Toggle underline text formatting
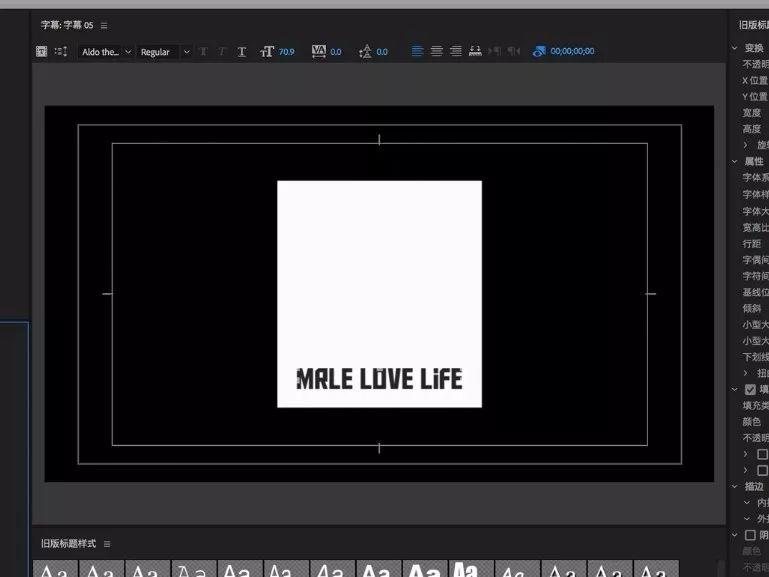769x577 pixels. (x=242, y=51)
